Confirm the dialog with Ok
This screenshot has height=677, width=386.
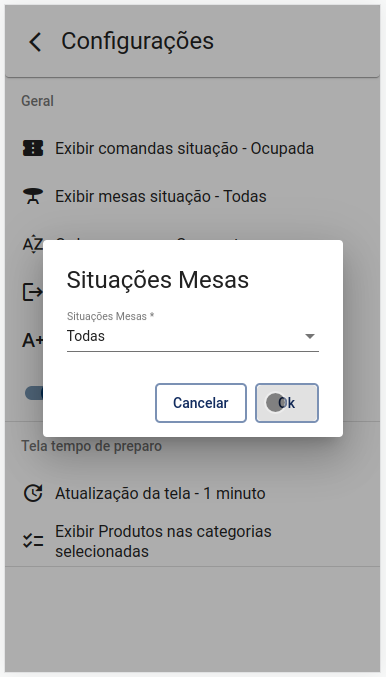287,403
